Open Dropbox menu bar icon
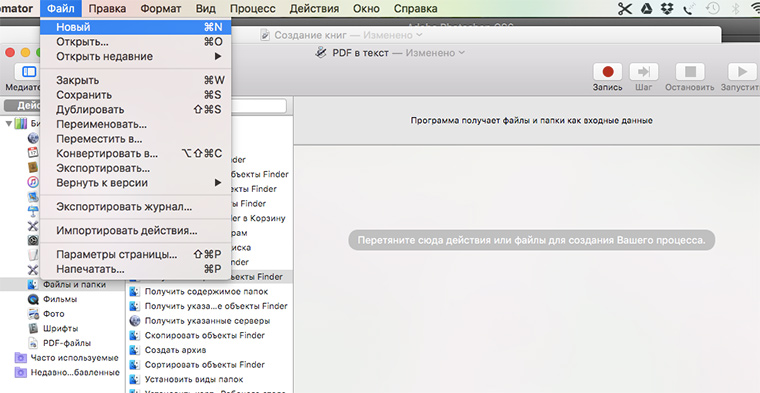This screenshot has height=393, width=760. pyautogui.click(x=668, y=8)
